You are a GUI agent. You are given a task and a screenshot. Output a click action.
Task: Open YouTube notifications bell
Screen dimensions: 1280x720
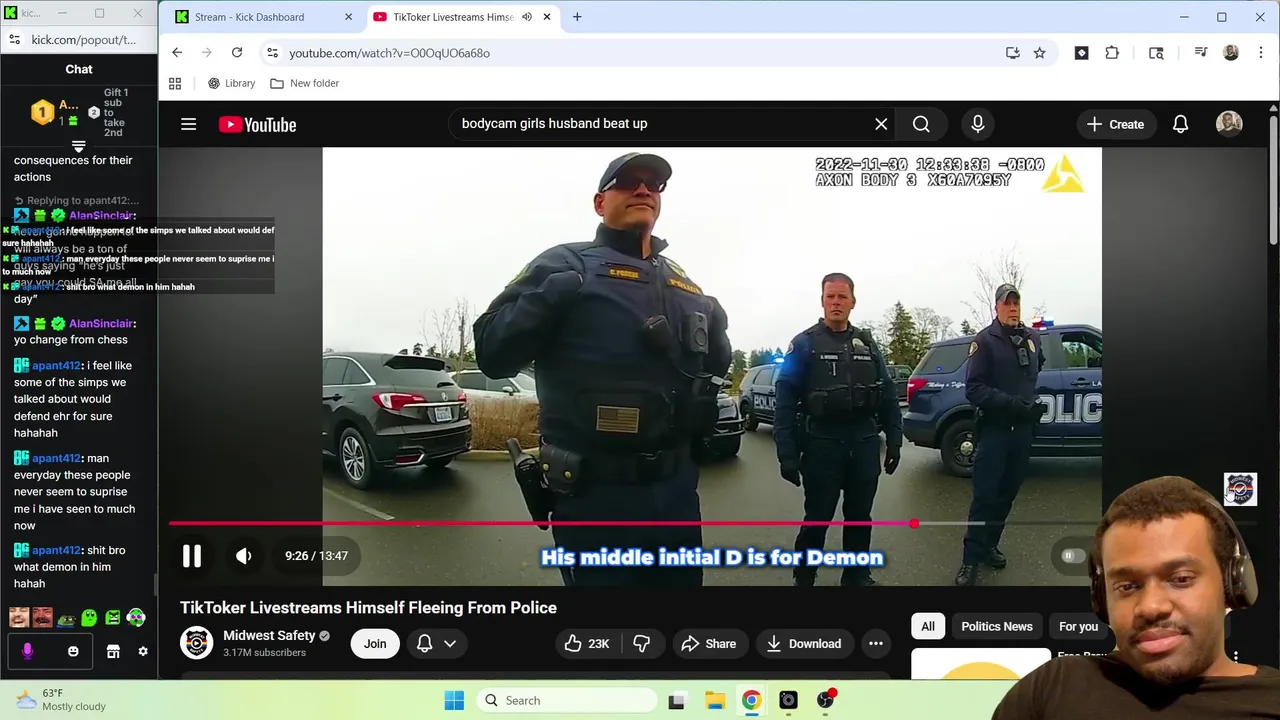coord(1180,124)
